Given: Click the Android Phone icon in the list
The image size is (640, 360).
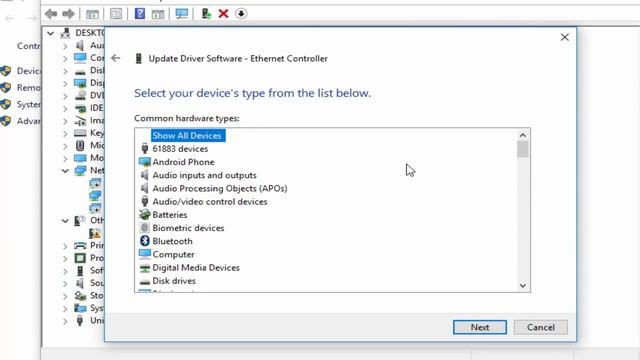Looking at the screenshot, I should [x=144, y=162].
